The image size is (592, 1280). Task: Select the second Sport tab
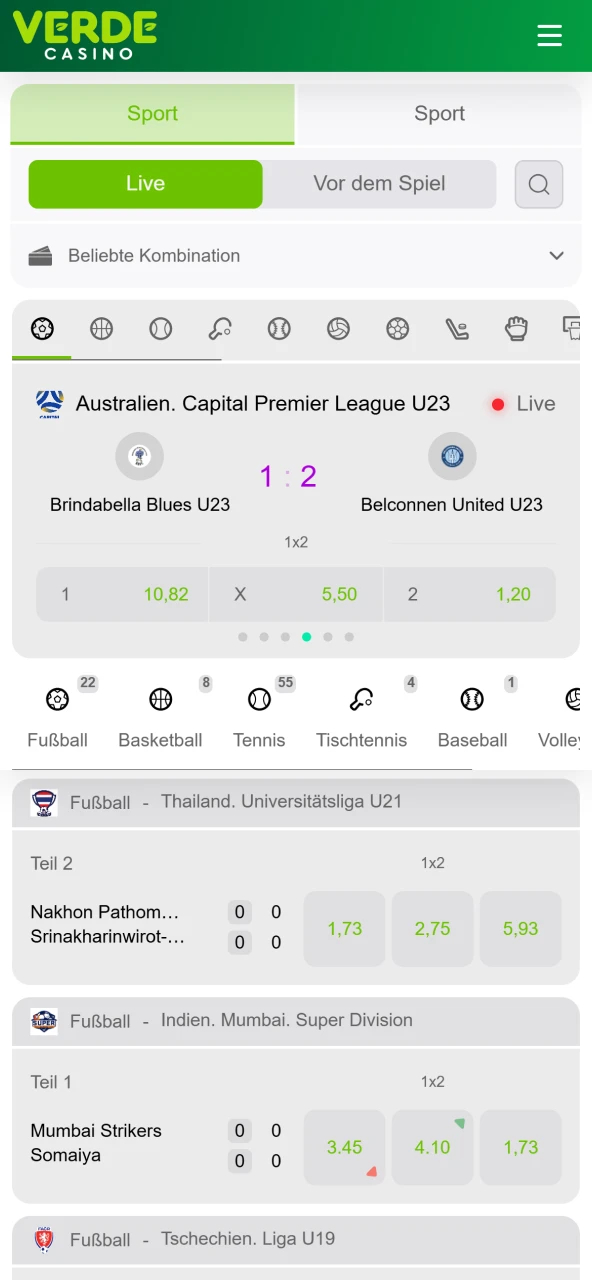tap(440, 114)
